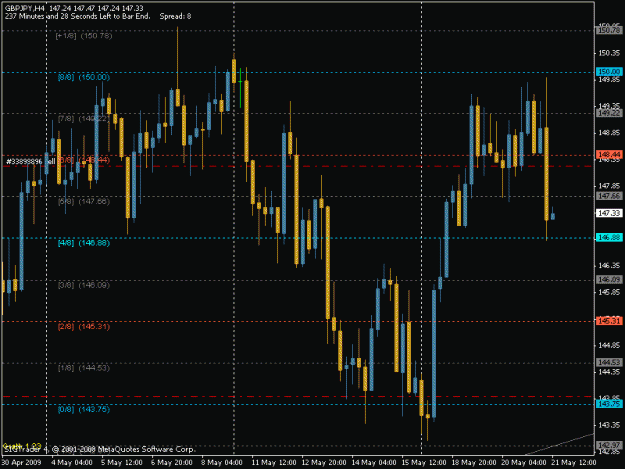Click the [7/8] (149.22) level label
625x469 pixels.
coord(83,119)
